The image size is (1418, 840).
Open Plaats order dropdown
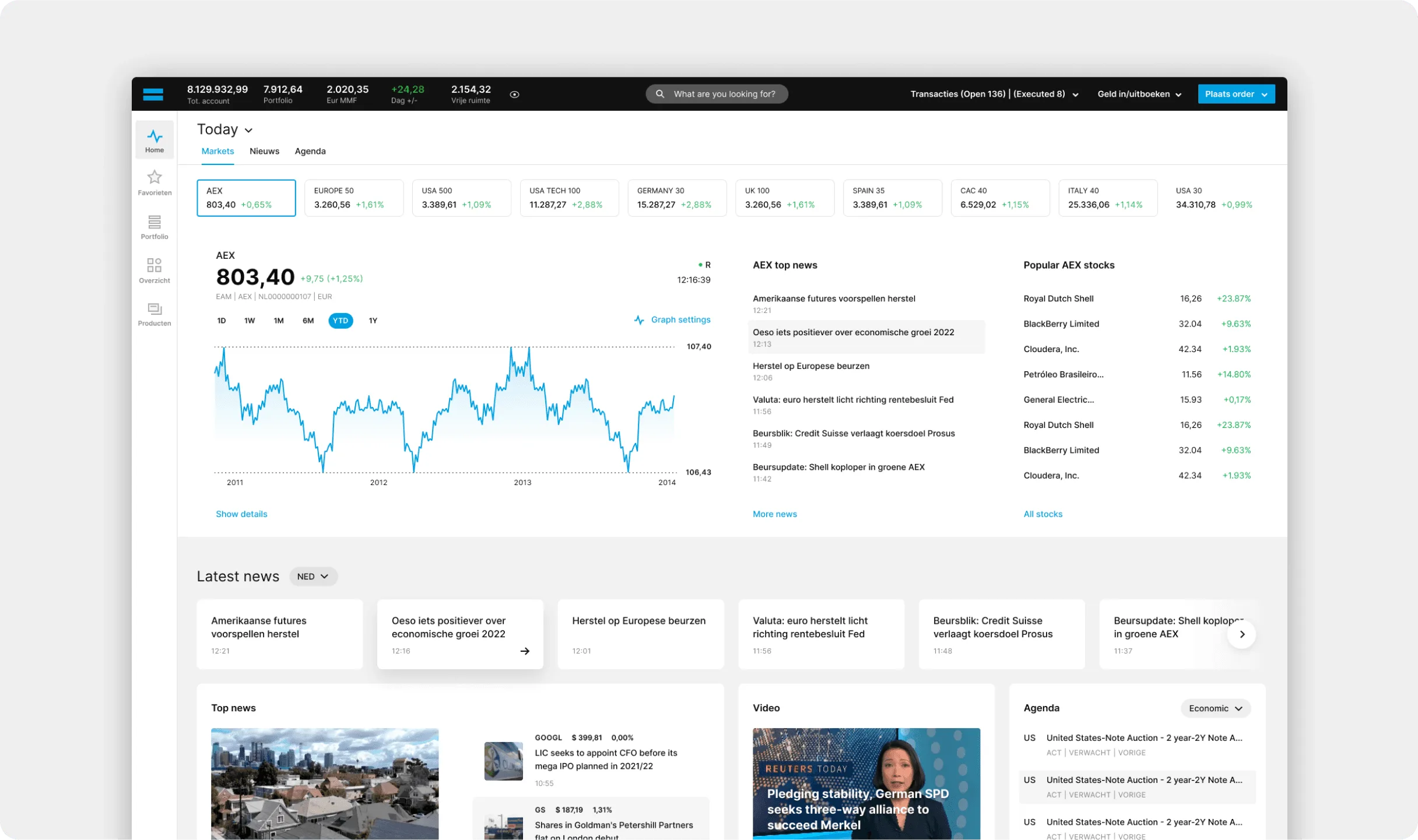1236,94
